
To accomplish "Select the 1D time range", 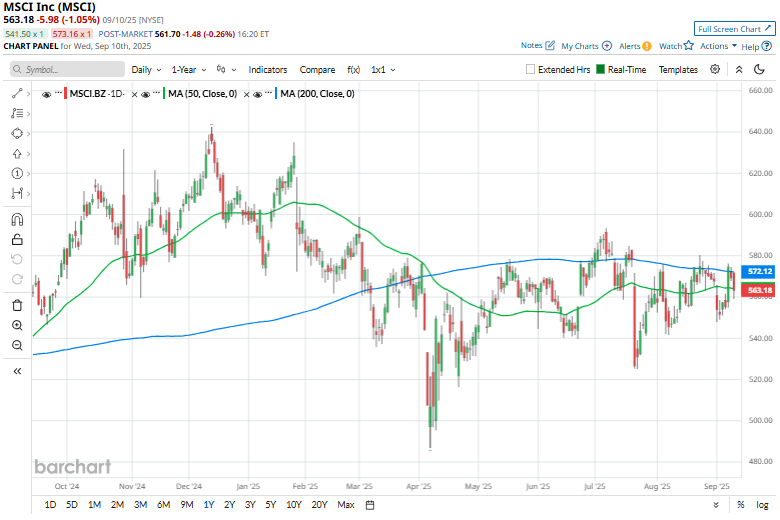I will point(50,505).
